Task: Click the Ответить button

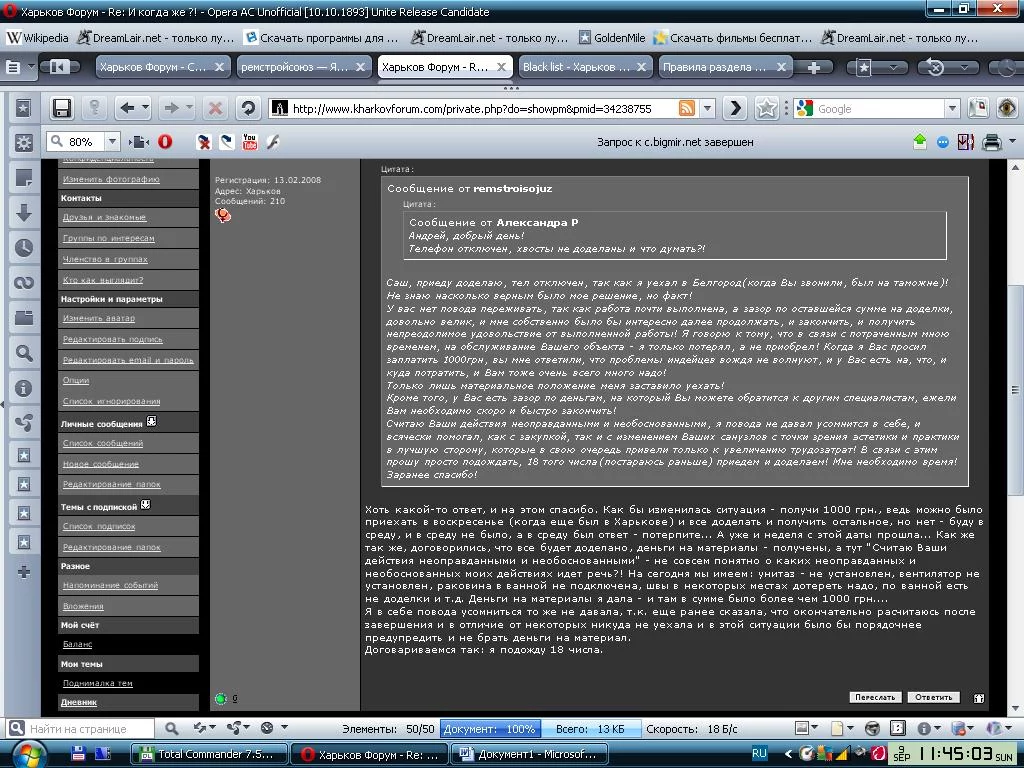Action: (933, 697)
